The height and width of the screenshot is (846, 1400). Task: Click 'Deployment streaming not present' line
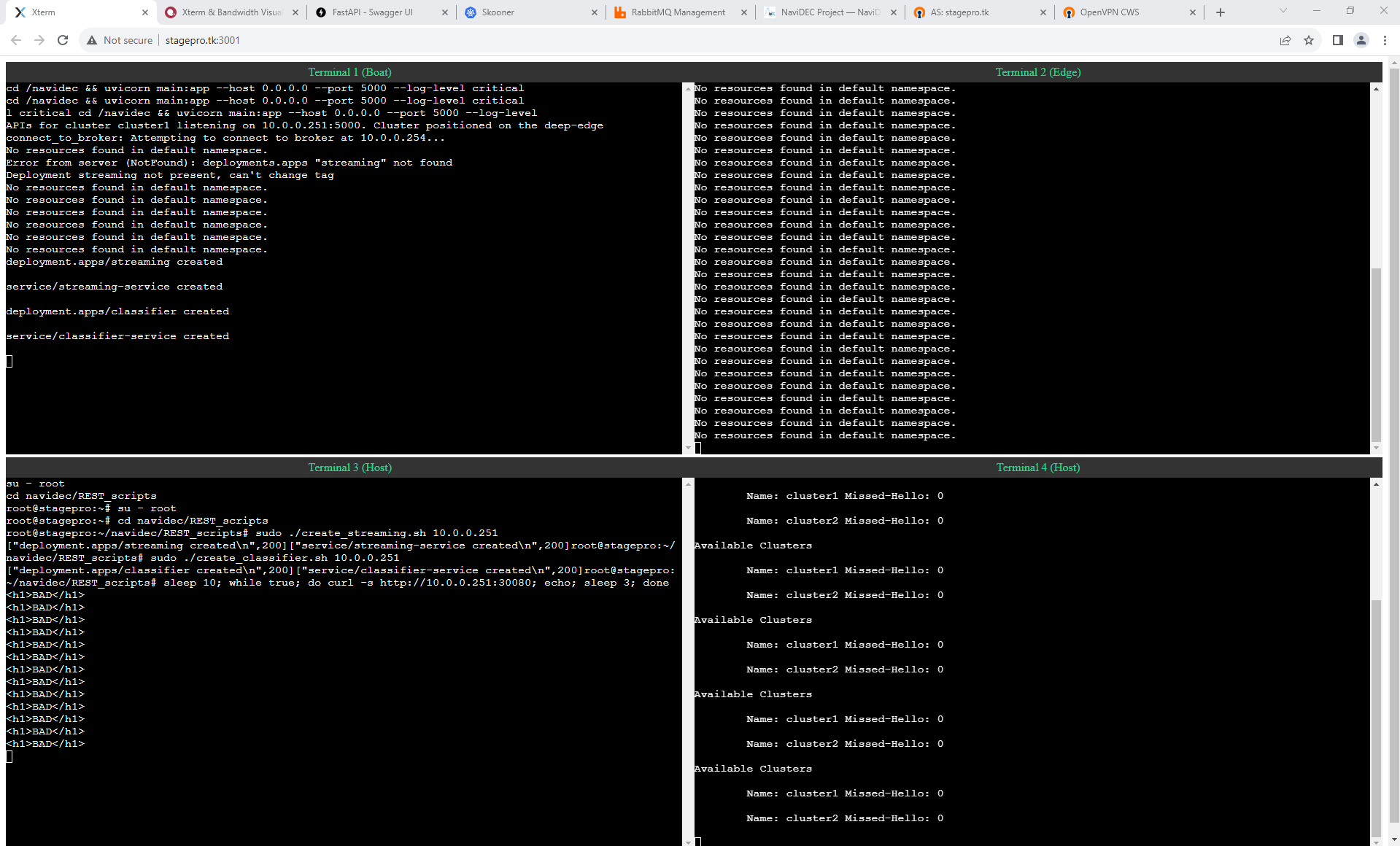[170, 175]
